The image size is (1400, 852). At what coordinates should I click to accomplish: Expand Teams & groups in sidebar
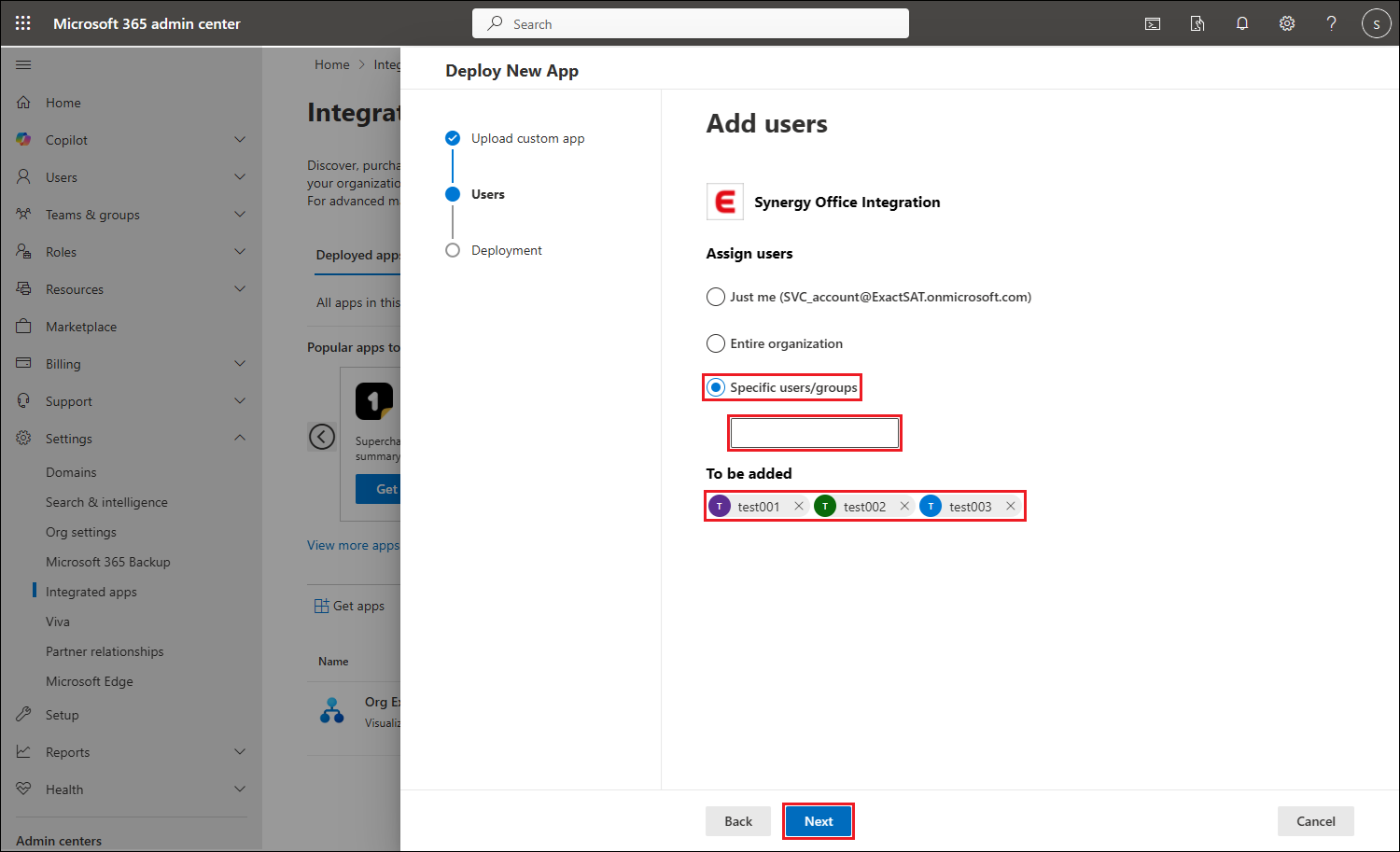(240, 215)
